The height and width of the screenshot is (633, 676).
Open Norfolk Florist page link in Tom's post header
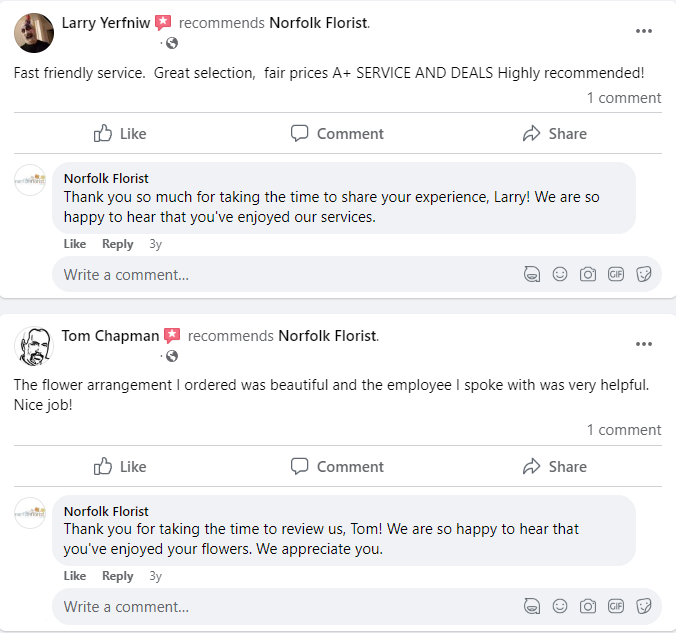point(328,336)
